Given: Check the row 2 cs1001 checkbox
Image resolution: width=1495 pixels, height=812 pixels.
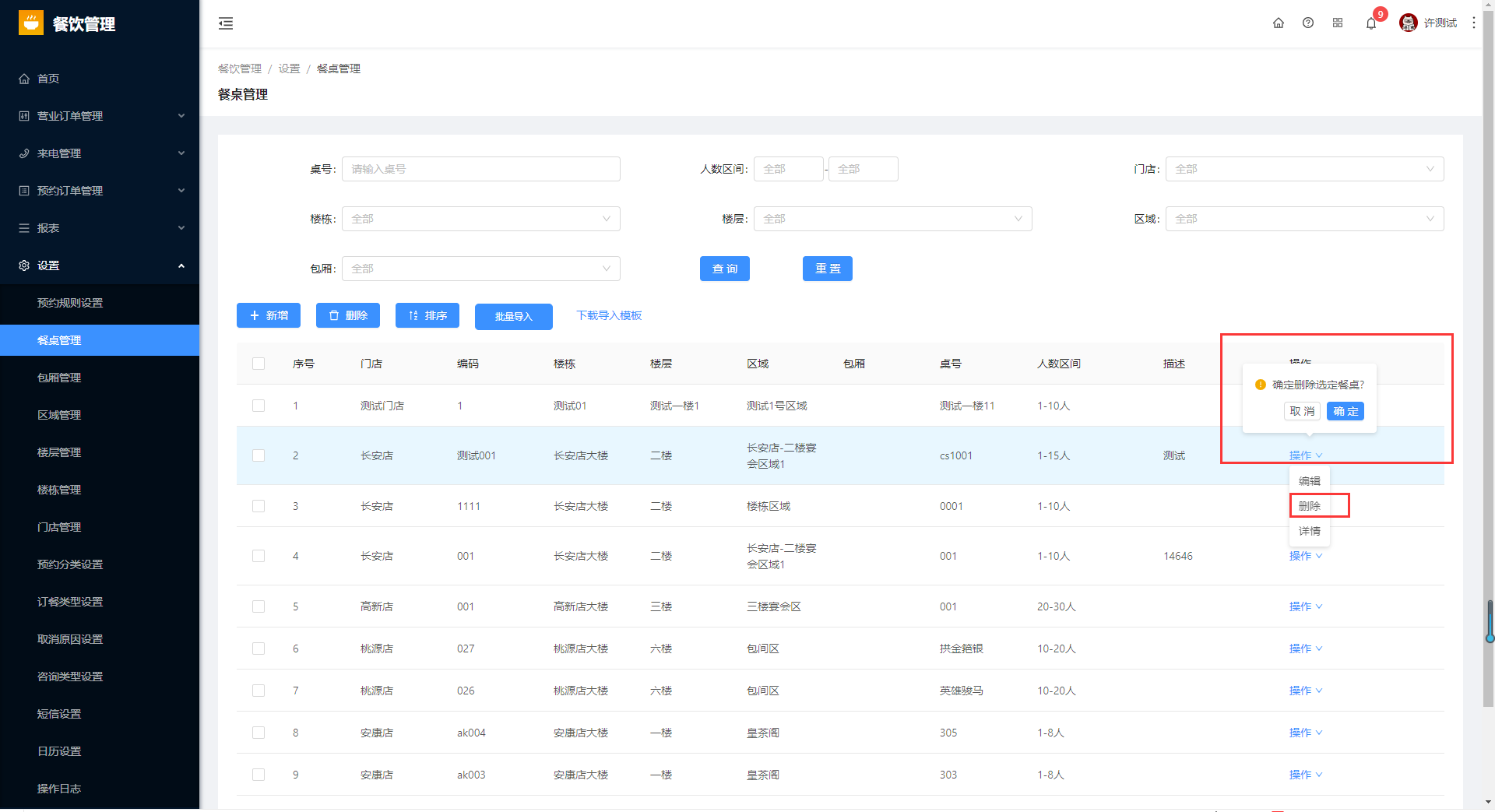Looking at the screenshot, I should tap(259, 455).
